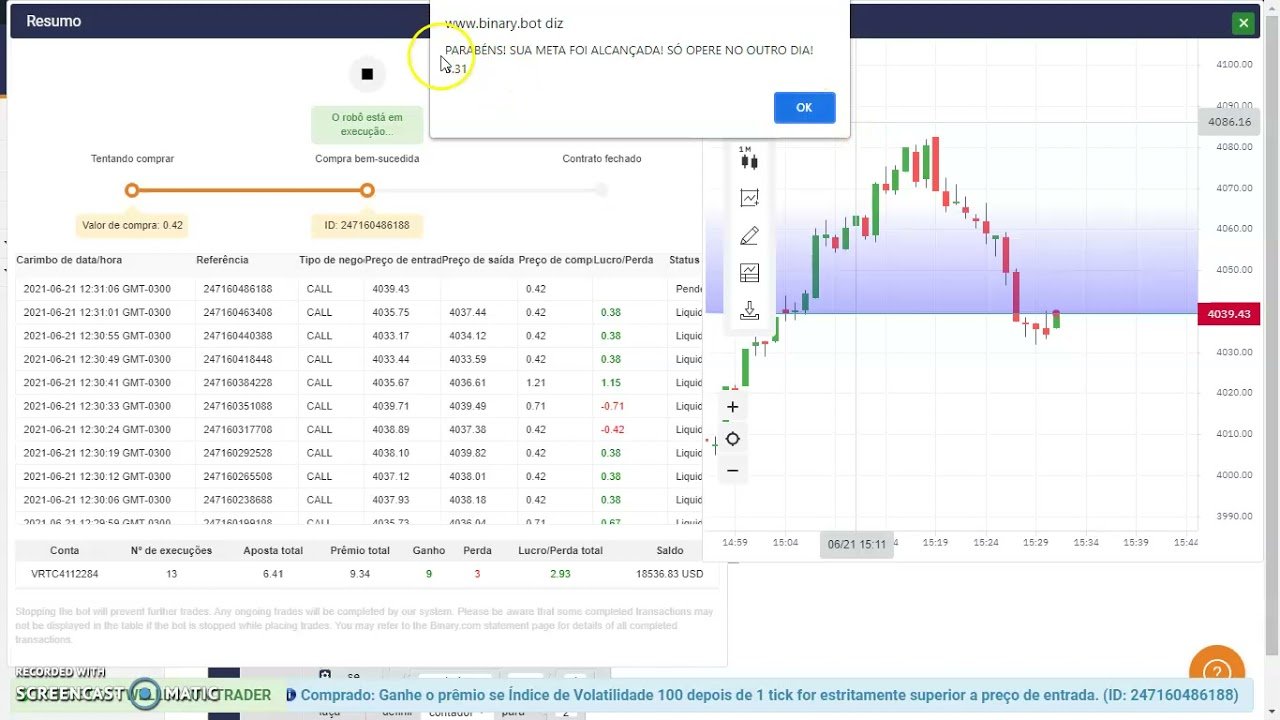Click the Valor de compra: 0.42 label
Screen dimensions: 1280x720
tap(132, 225)
